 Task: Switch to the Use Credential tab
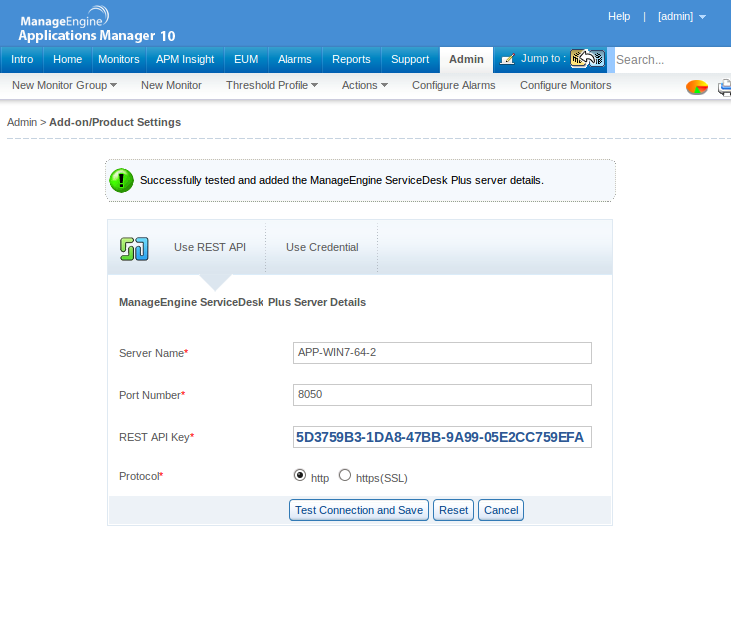point(322,247)
